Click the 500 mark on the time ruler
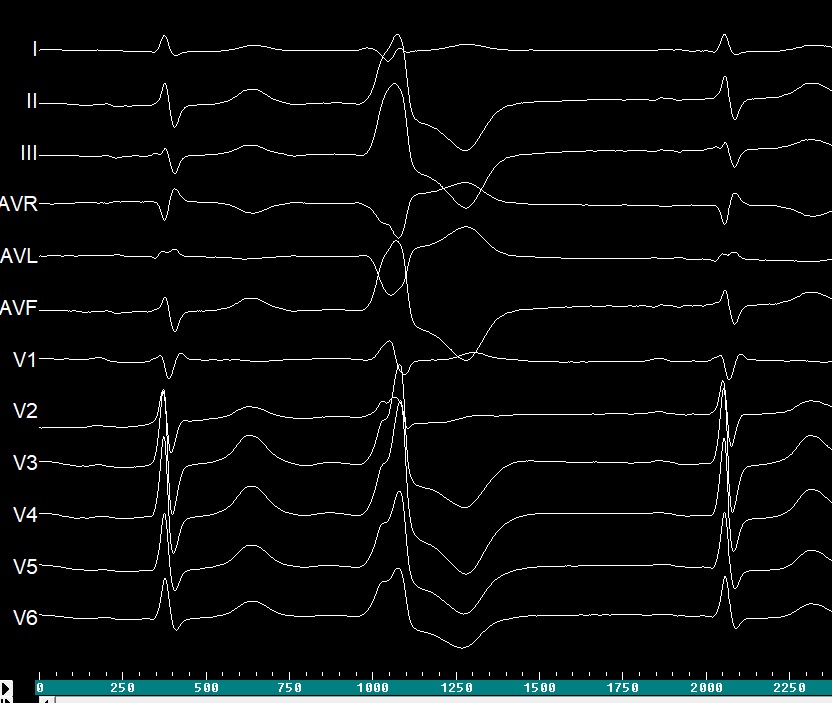Screen dimensions: 832x703 206,688
